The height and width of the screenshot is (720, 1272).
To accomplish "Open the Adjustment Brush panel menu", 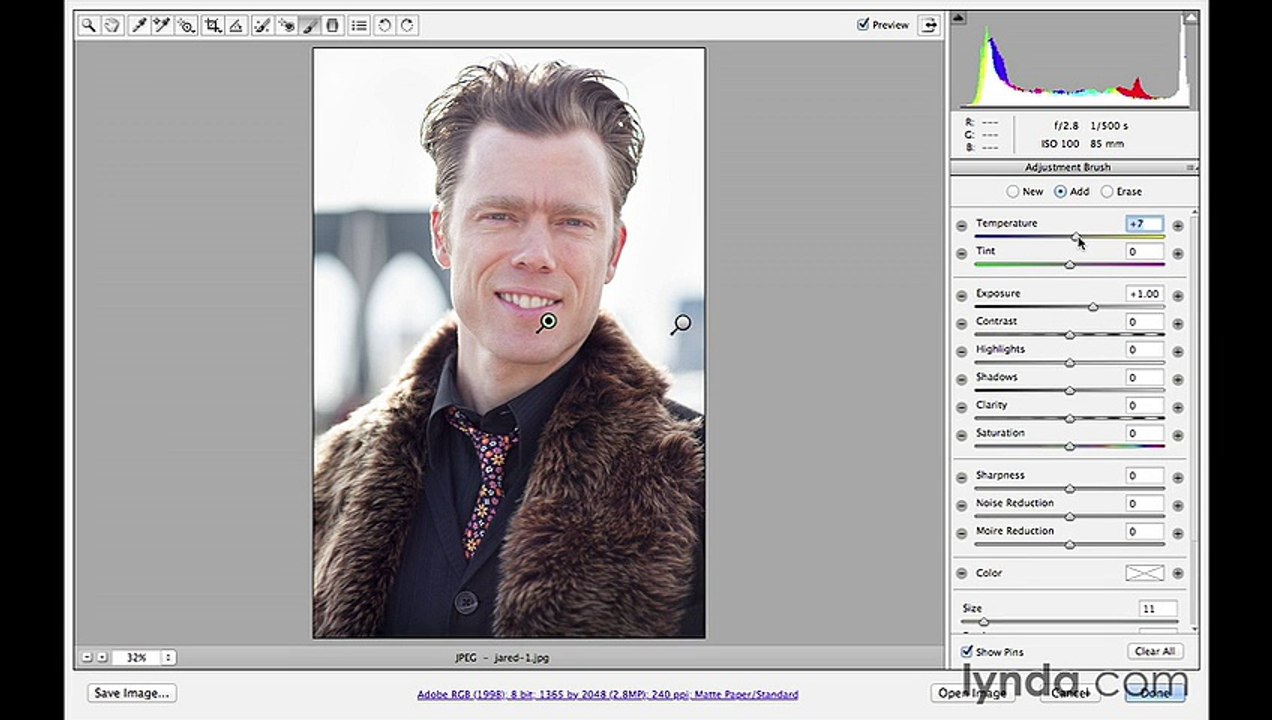I will [1190, 167].
